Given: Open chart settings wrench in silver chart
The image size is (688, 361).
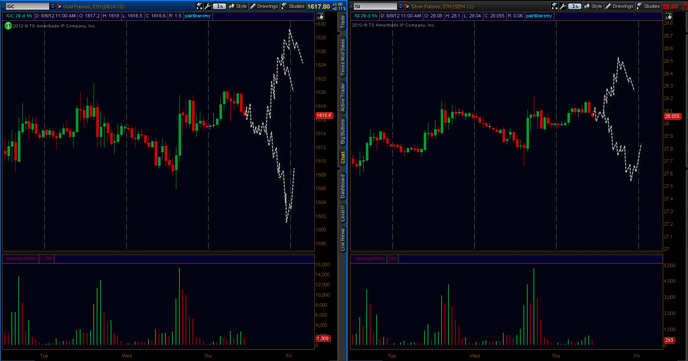Looking at the screenshot, I should click(x=563, y=6).
